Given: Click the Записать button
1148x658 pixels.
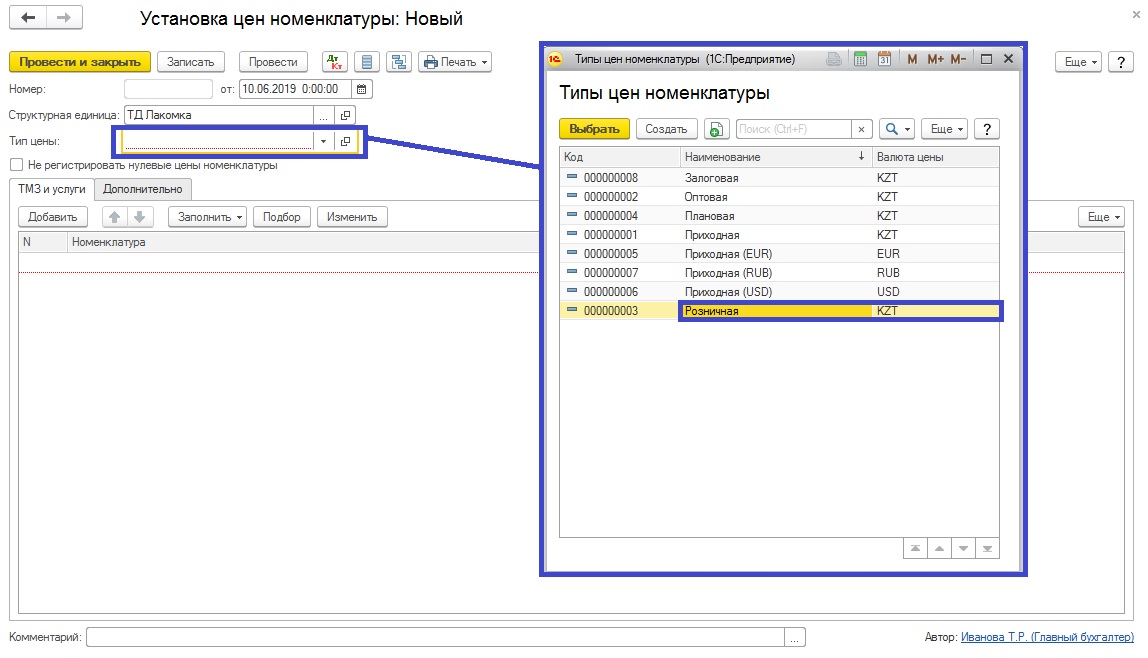Looking at the screenshot, I should pyautogui.click(x=190, y=62).
